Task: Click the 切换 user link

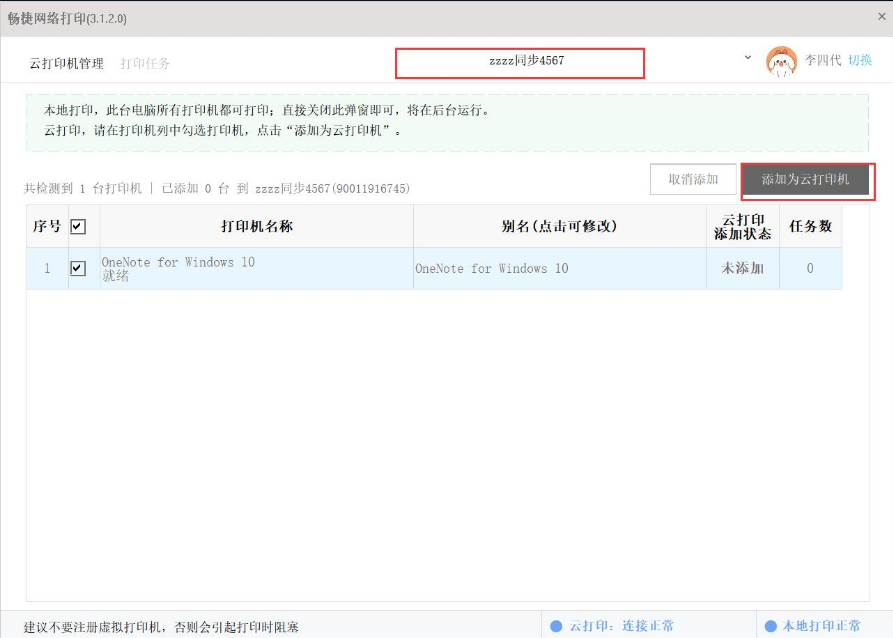Action: (x=860, y=60)
